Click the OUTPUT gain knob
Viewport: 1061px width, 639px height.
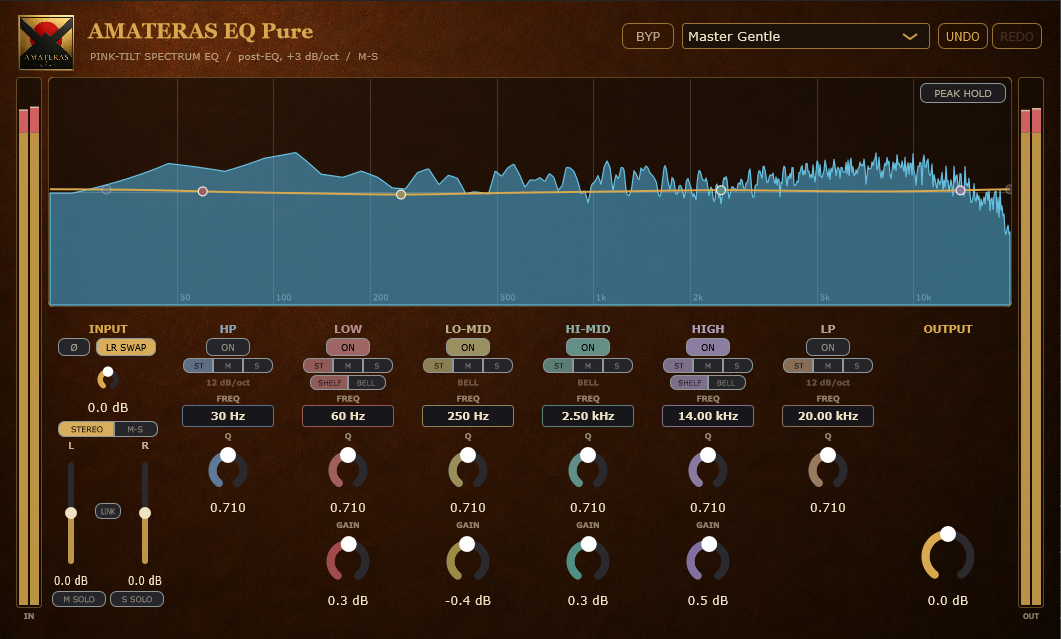click(947, 555)
